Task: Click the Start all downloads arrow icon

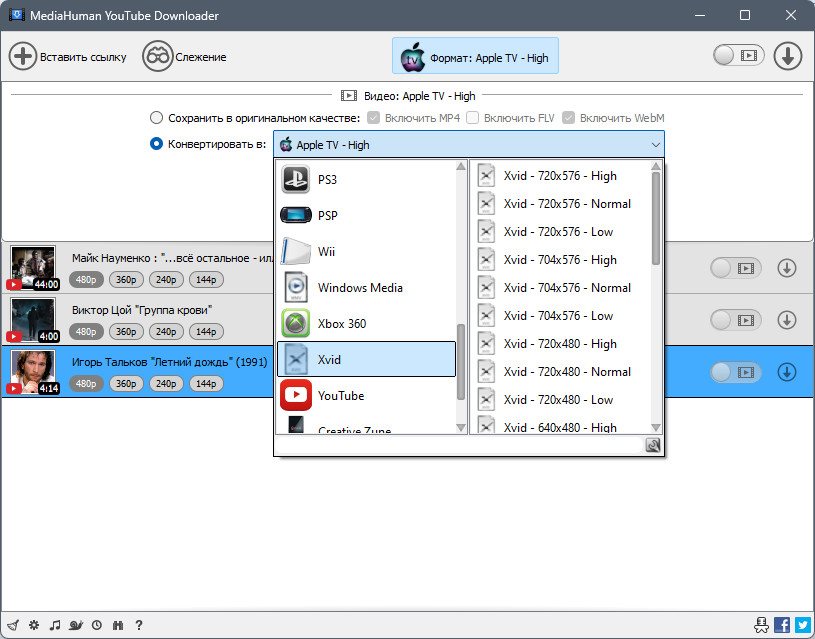Action: pos(787,56)
